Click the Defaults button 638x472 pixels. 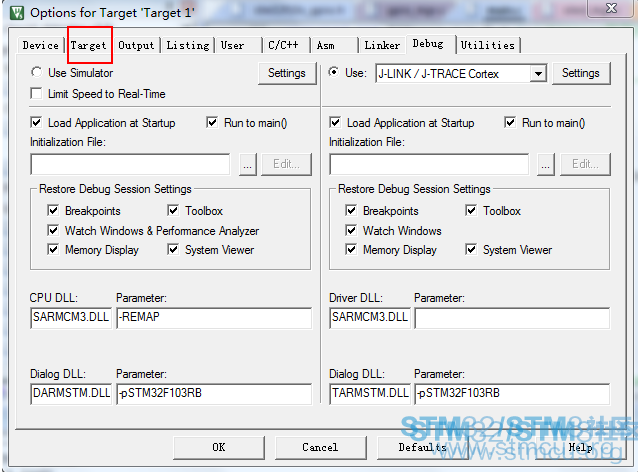point(422,448)
